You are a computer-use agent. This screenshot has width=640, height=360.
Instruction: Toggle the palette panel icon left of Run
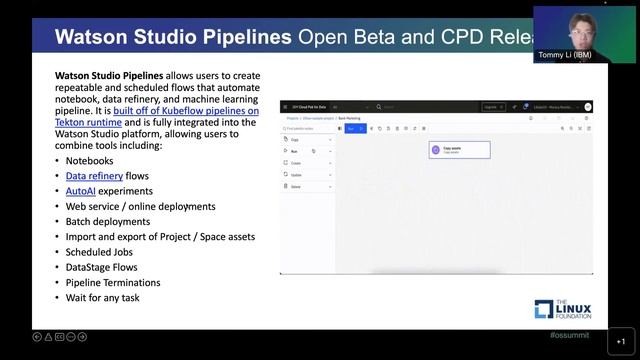click(x=340, y=129)
